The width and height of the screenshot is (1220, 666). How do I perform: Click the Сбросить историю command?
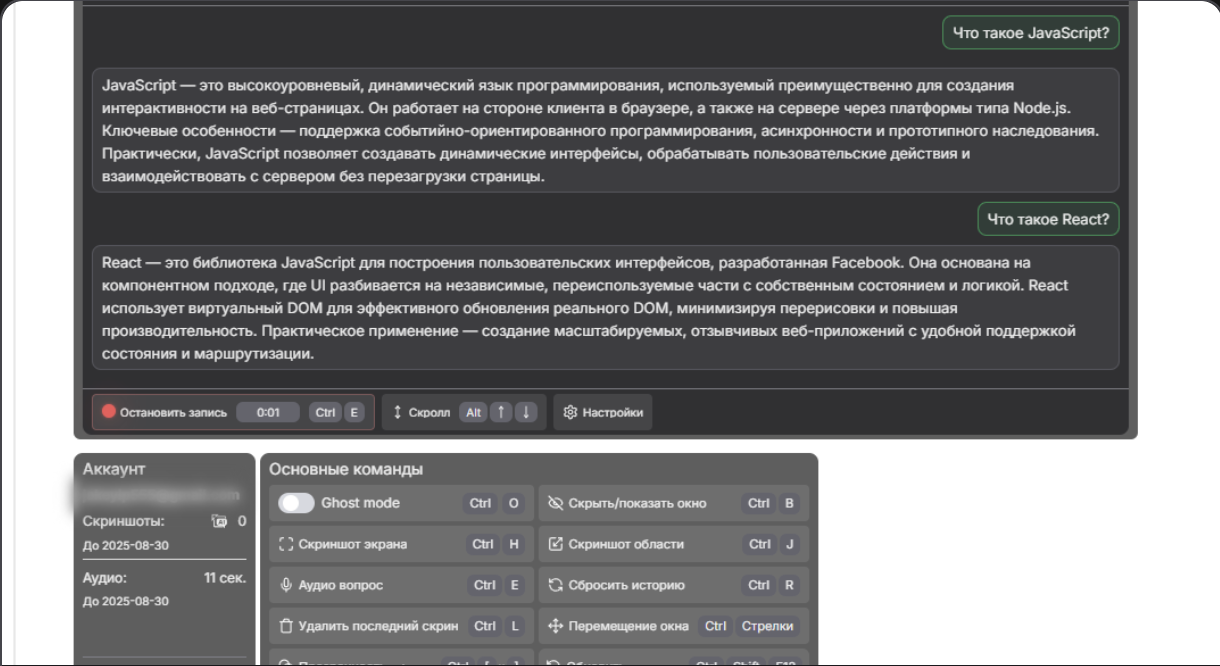(x=674, y=585)
